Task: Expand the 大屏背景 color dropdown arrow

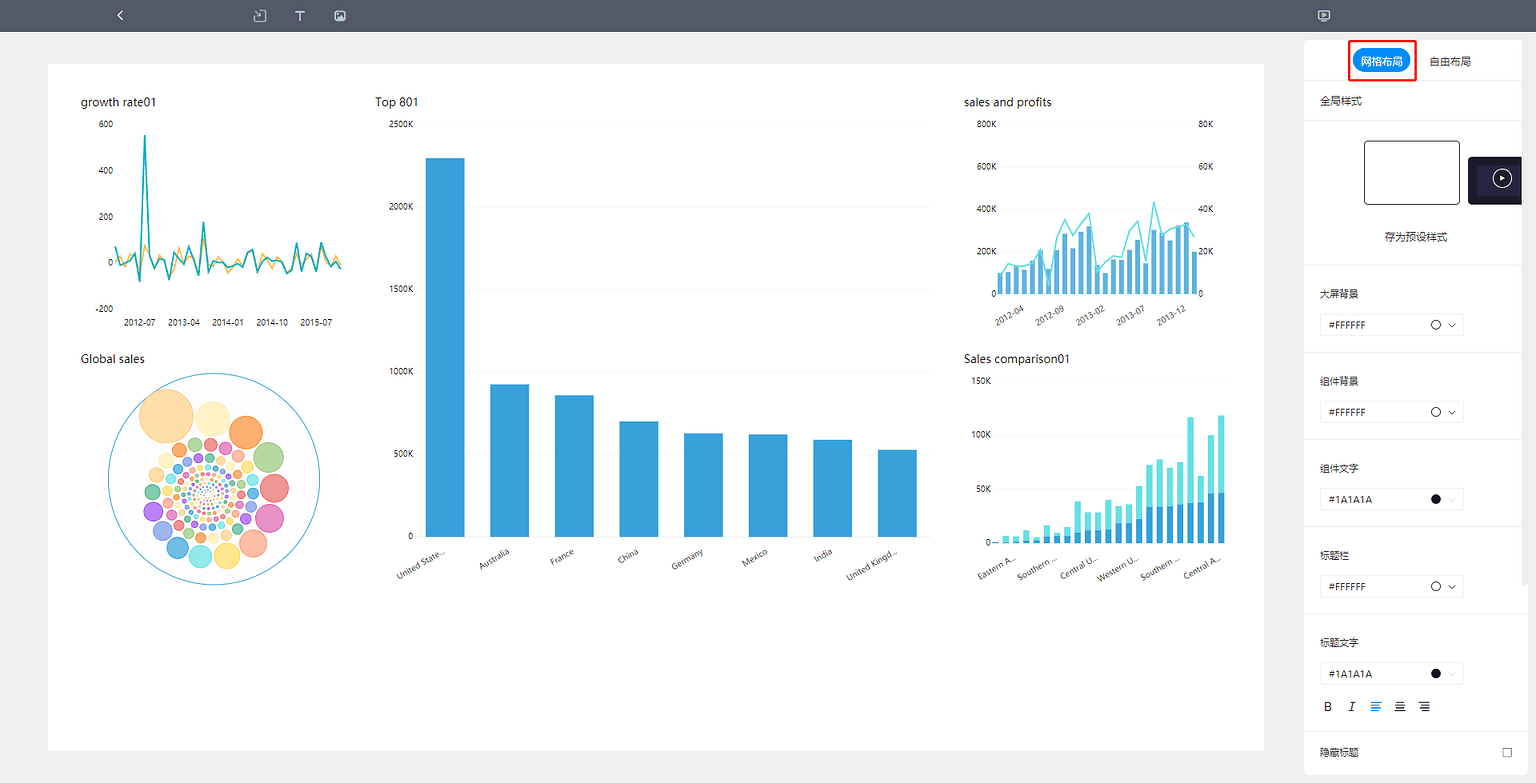Action: 1452,325
